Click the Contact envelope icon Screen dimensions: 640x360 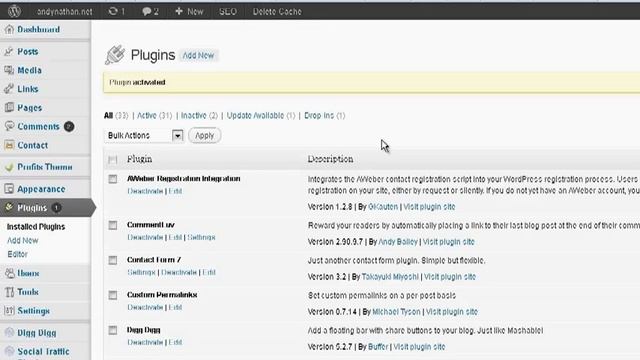pyautogui.click(x=9, y=145)
